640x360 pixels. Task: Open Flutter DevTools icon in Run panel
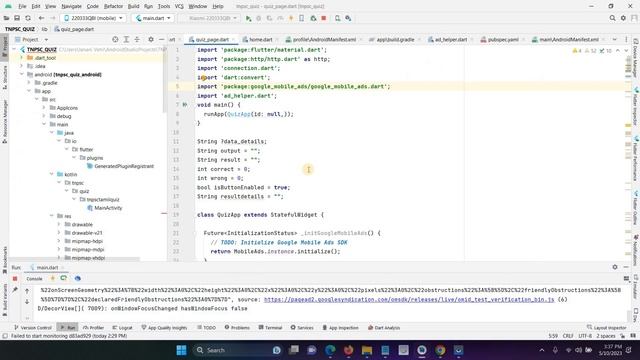pyautogui.click(x=78, y=279)
